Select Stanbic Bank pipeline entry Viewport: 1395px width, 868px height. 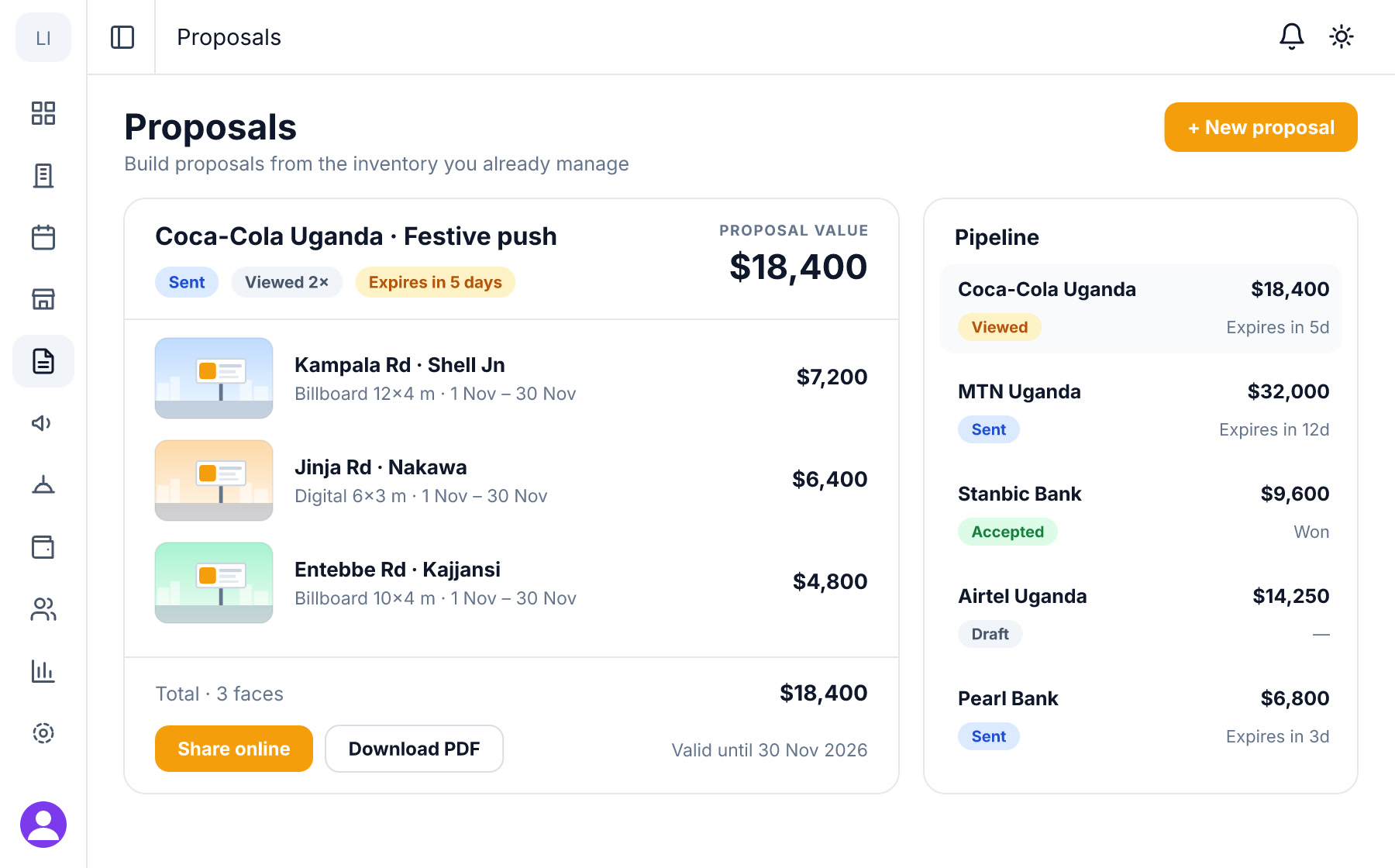tap(1141, 513)
